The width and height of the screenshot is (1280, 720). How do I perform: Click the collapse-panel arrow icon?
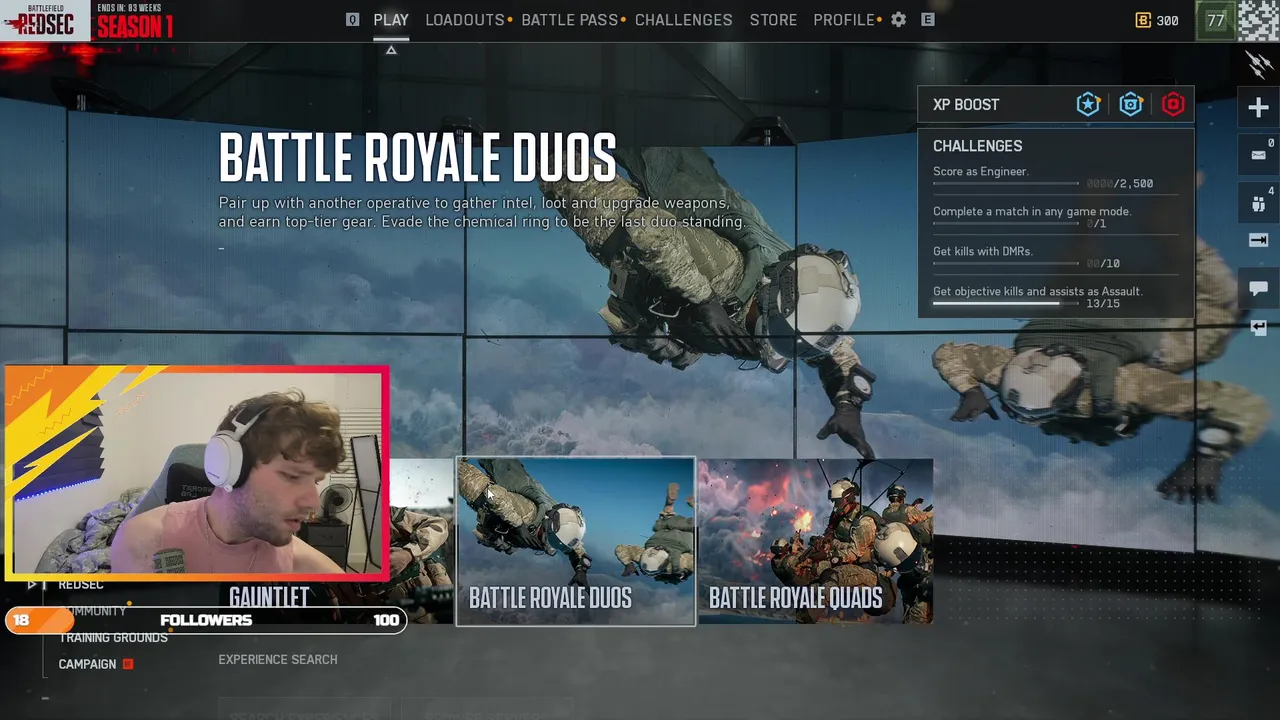click(1258, 240)
